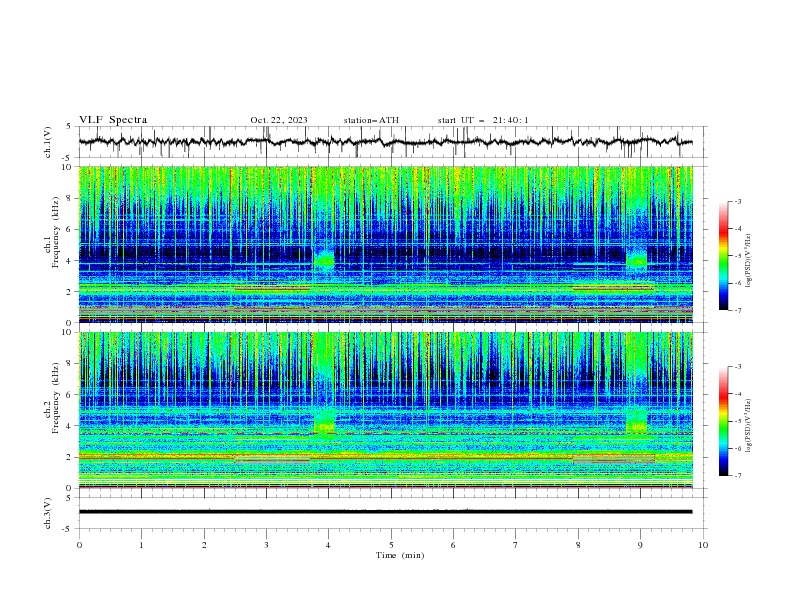Click ch.1 color bar legend label log(PSD)

(x=749, y=261)
